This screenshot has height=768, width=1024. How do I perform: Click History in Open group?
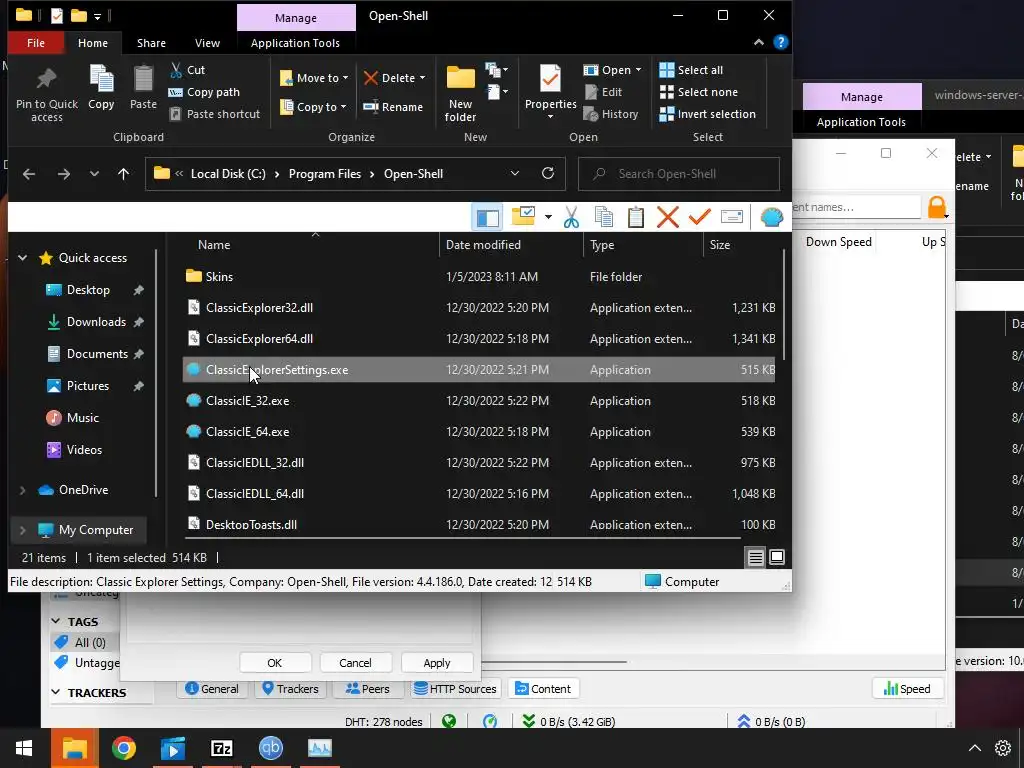coord(611,114)
